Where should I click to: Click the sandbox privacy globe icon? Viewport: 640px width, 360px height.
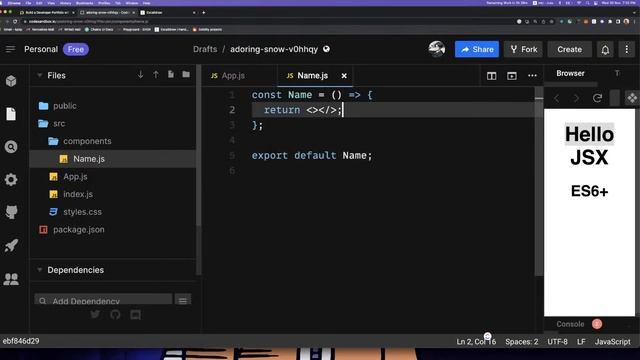coord(326,49)
